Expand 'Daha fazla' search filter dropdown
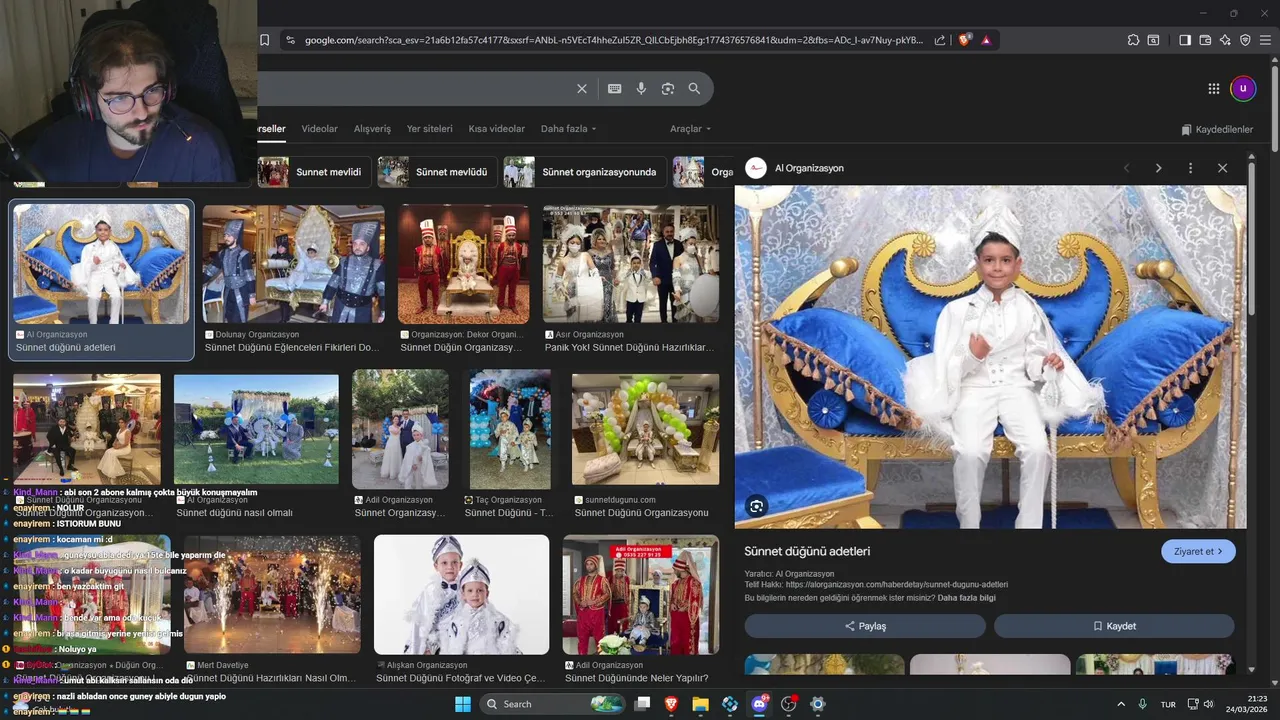The height and width of the screenshot is (720, 1280). click(x=568, y=129)
